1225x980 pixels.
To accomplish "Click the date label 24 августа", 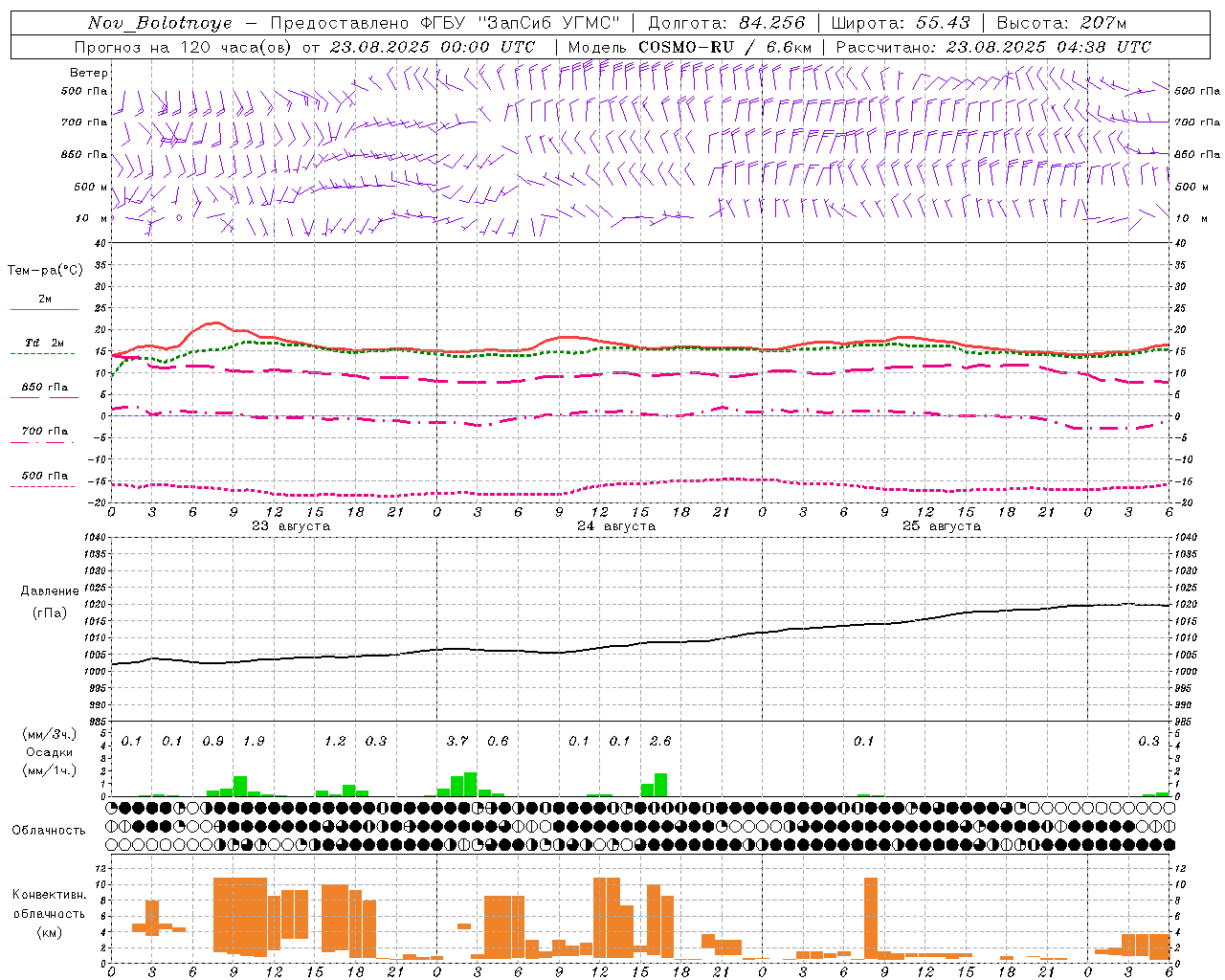I will [x=616, y=526].
